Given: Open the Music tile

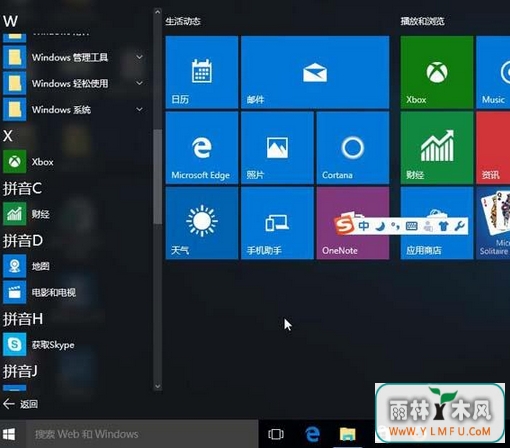Looking at the screenshot, I should click(x=493, y=72).
